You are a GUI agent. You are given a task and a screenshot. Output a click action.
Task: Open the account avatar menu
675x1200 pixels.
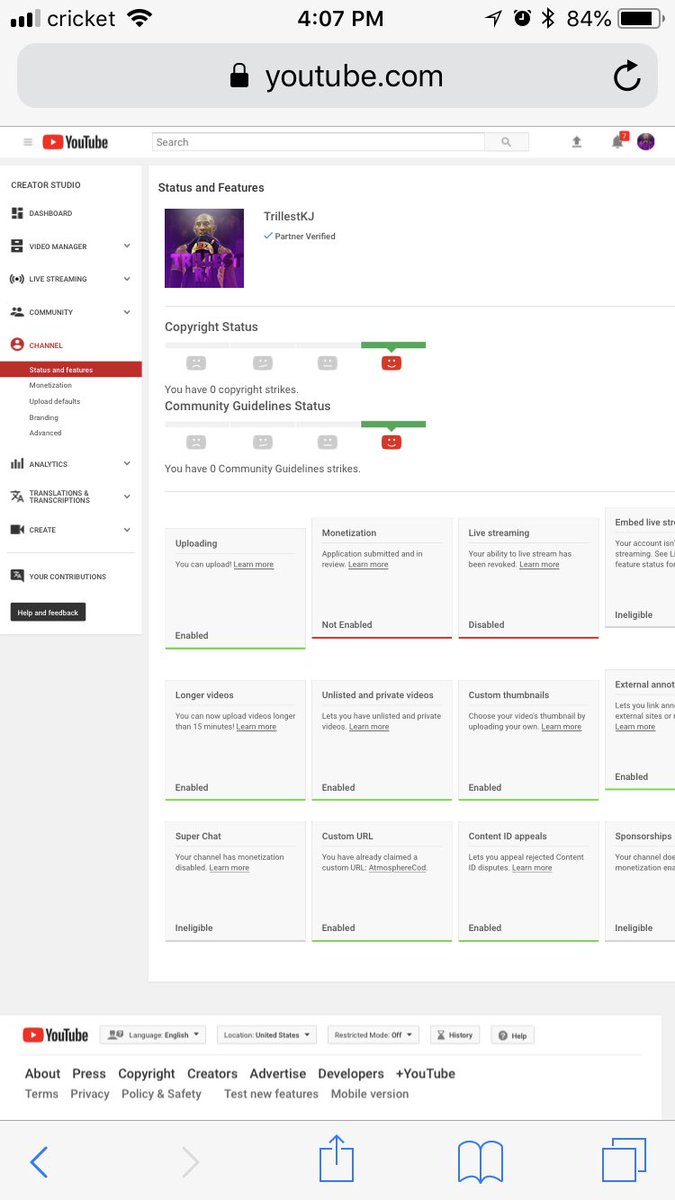(x=646, y=142)
